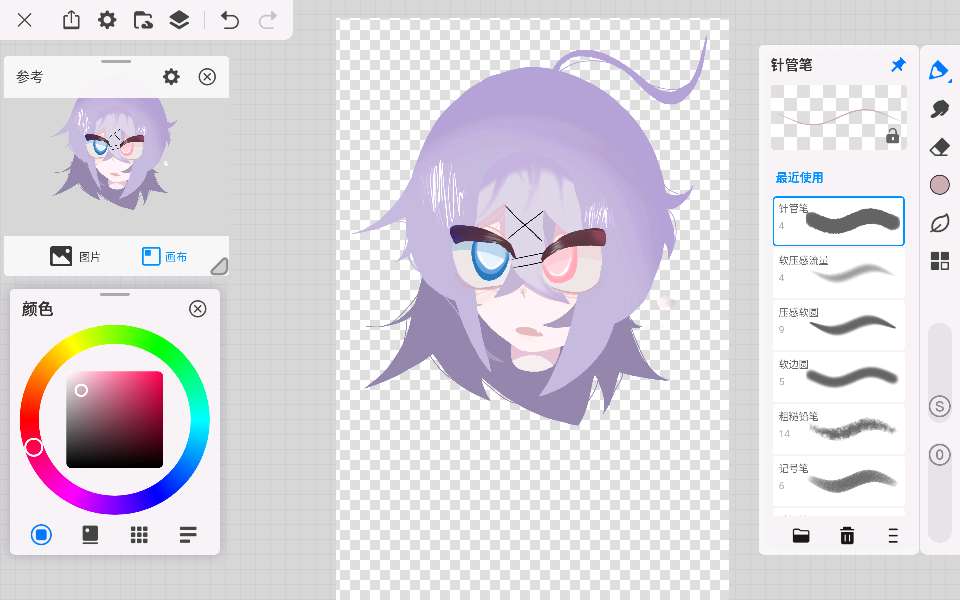960x600 pixels.
Task: Delete the brush with the trash icon
Action: tap(847, 536)
